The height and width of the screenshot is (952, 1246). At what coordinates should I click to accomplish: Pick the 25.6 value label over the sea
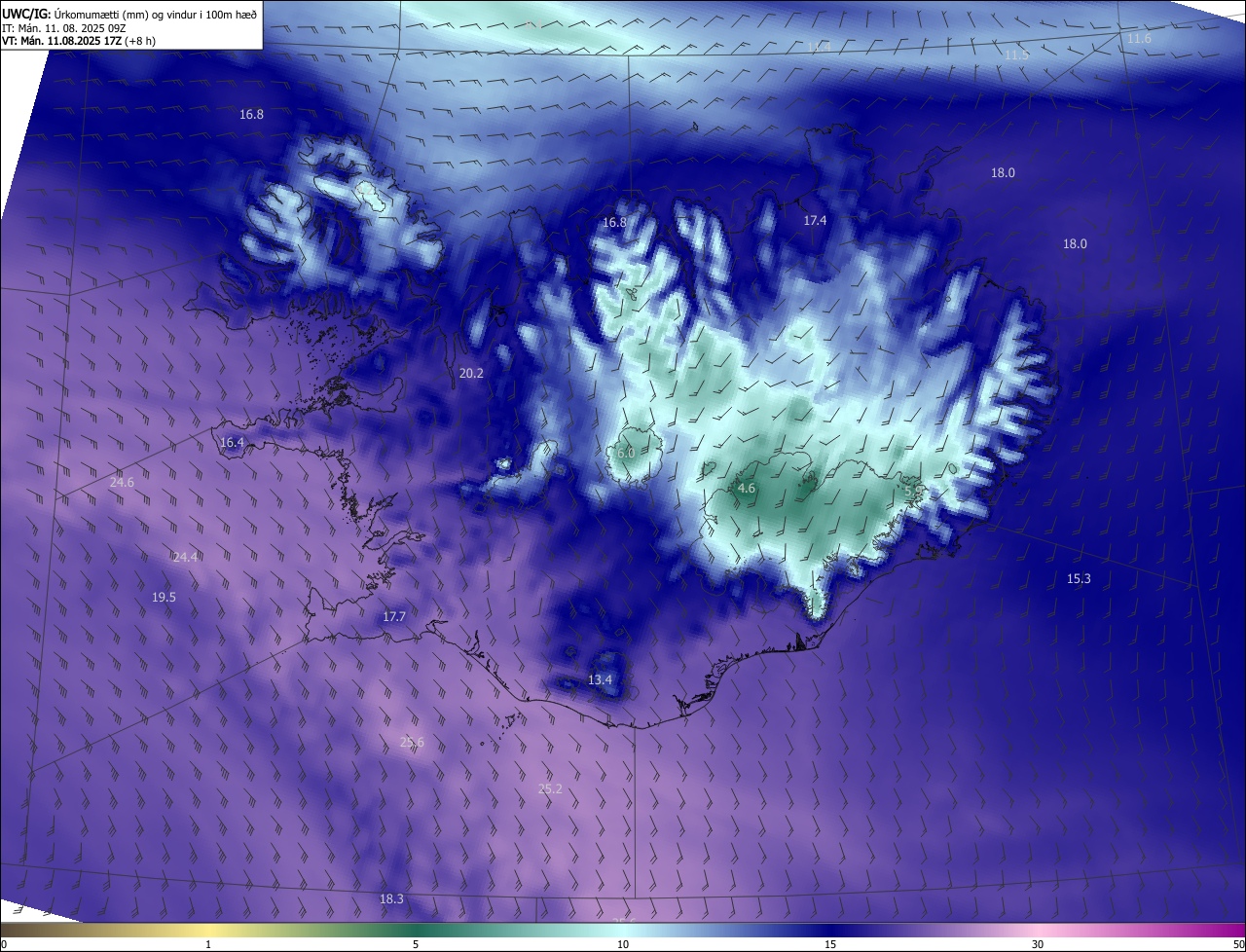(x=412, y=742)
